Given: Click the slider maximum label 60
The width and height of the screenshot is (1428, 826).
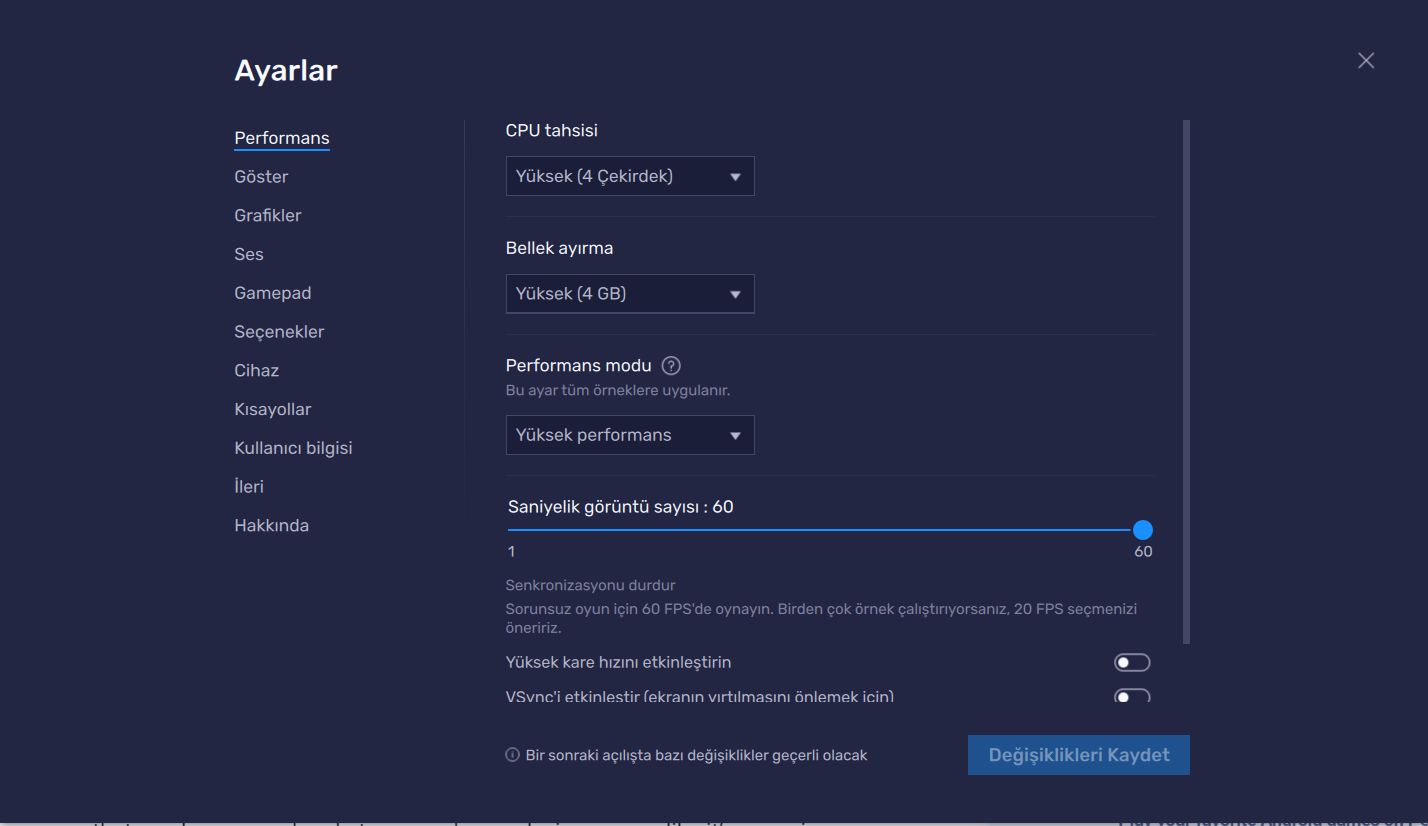Looking at the screenshot, I should pos(1143,552).
